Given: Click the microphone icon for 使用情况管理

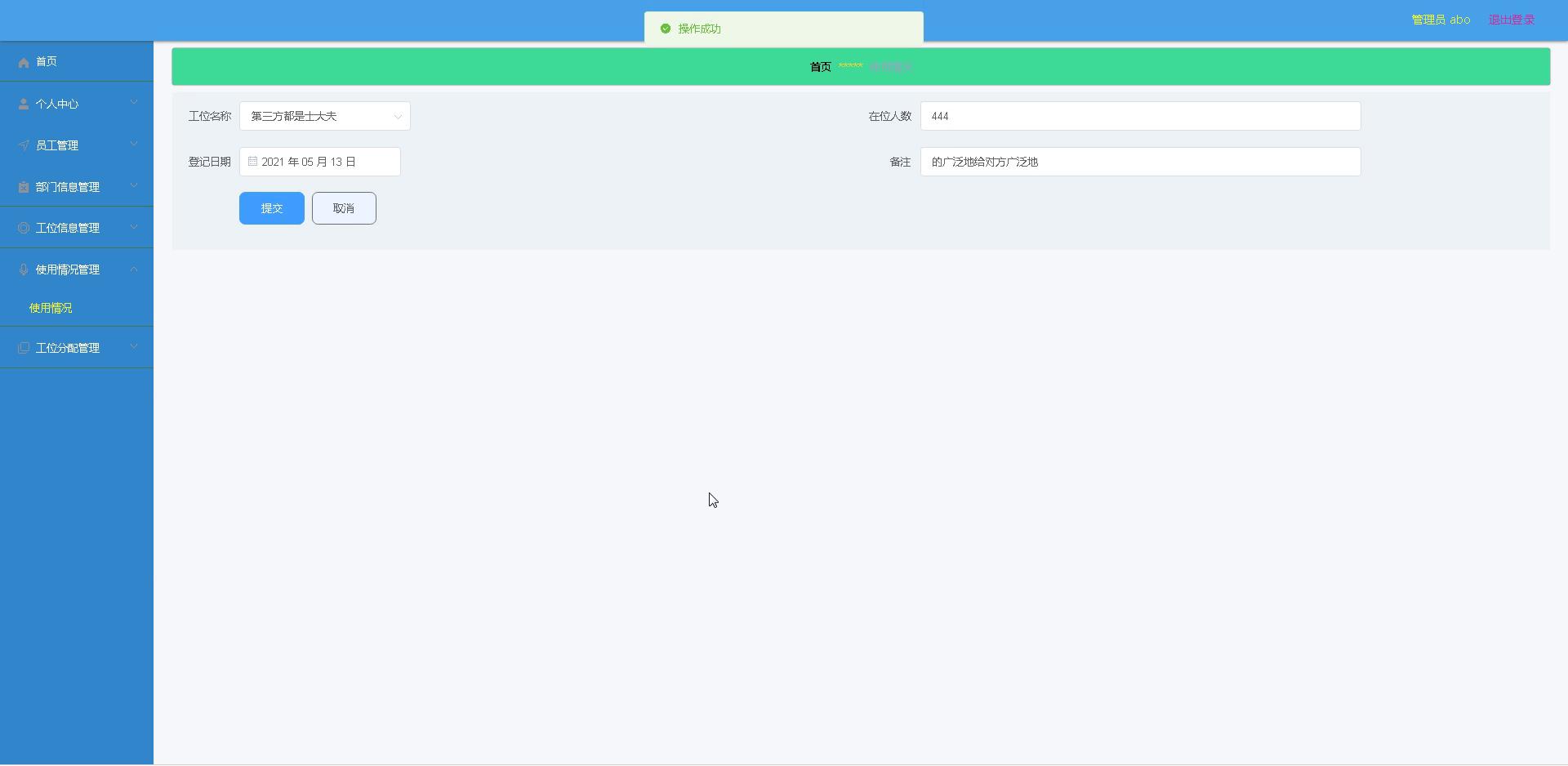Looking at the screenshot, I should click(24, 269).
